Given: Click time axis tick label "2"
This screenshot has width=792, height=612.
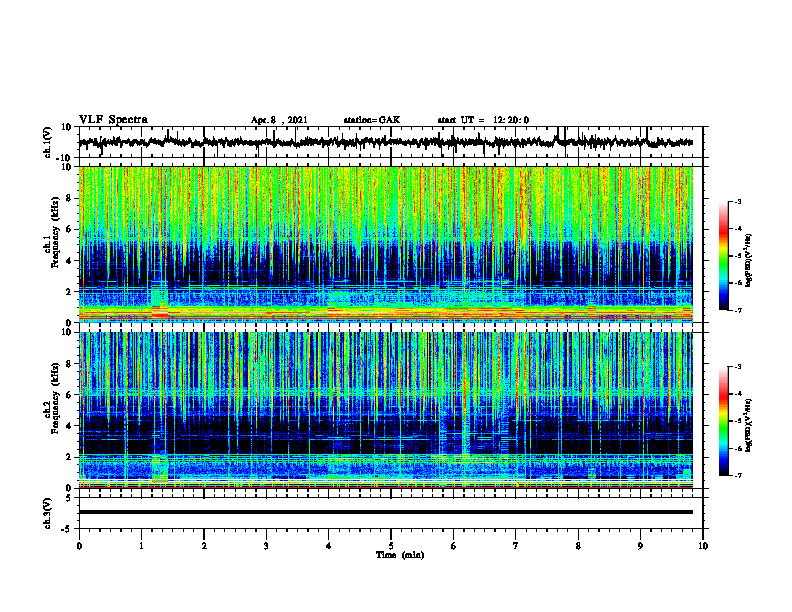Looking at the screenshot, I should [204, 546].
